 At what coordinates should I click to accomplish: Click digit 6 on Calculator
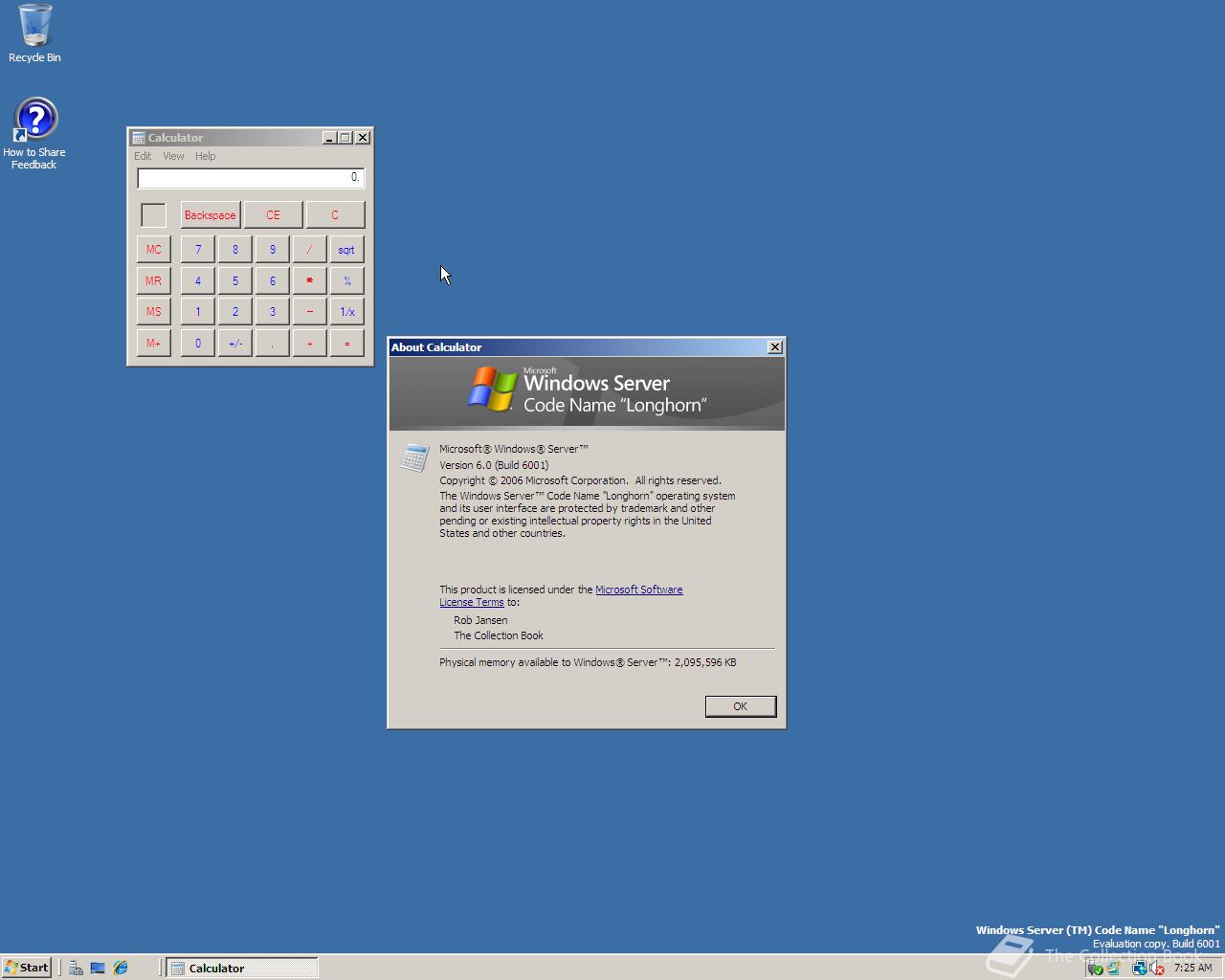pos(273,281)
